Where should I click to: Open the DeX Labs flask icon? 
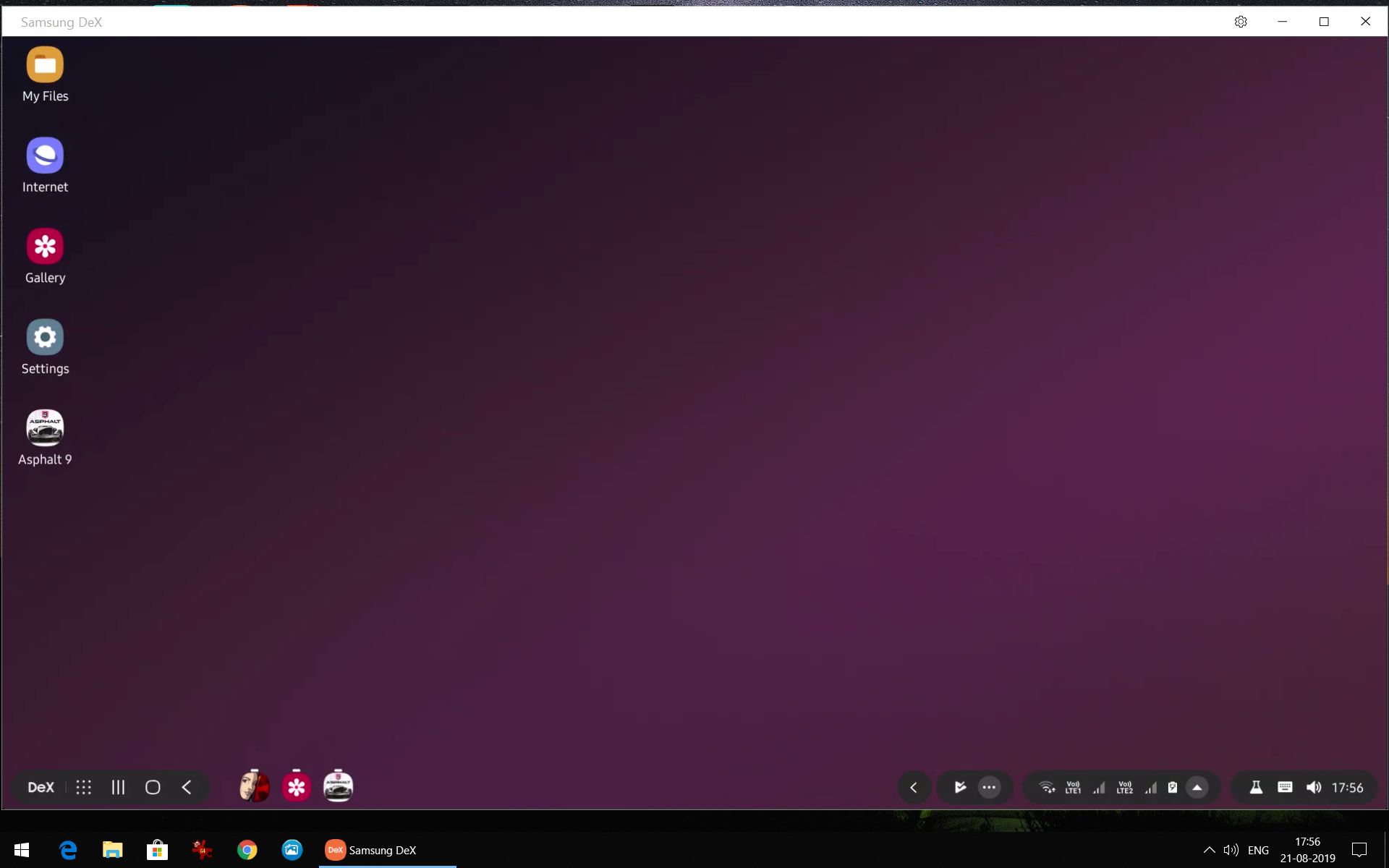tap(1256, 788)
